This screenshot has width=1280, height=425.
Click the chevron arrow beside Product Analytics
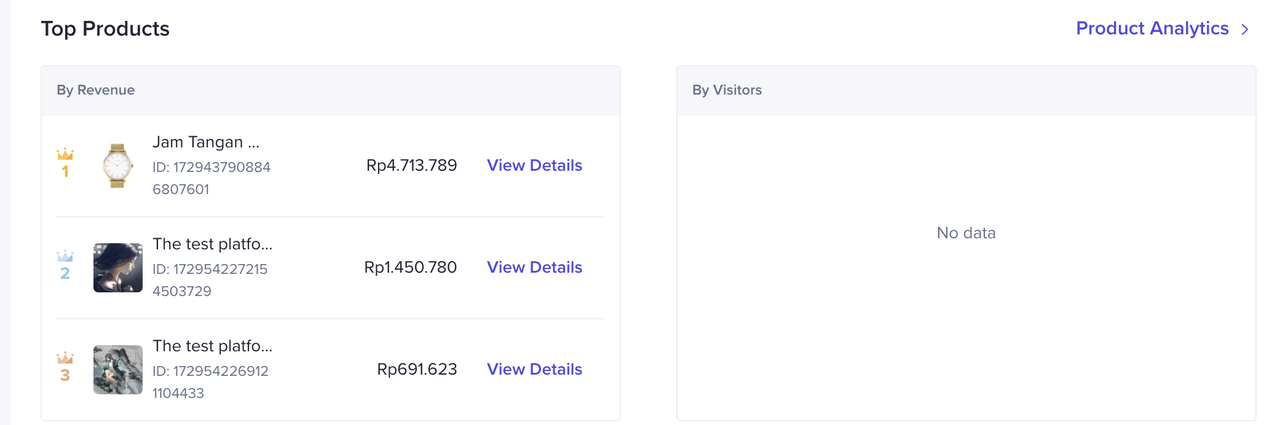(1245, 29)
